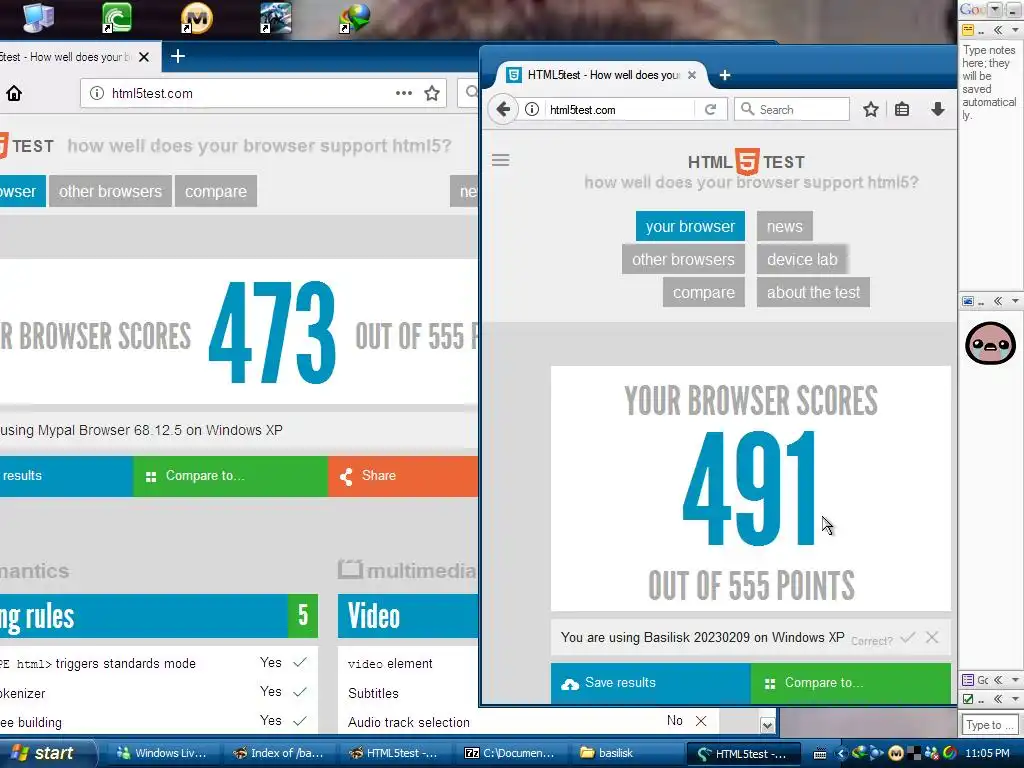Open 'news' in Basilisk page
Screen dimensions: 1024x768
(x=784, y=226)
